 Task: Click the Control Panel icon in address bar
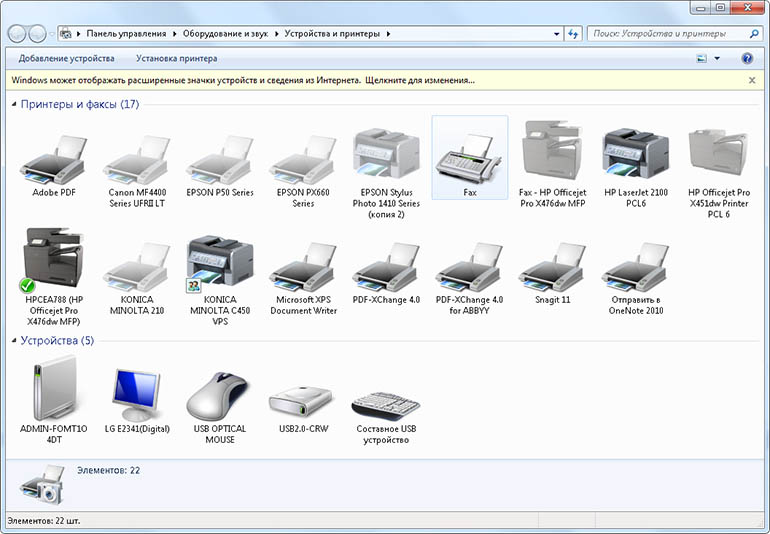pos(65,34)
